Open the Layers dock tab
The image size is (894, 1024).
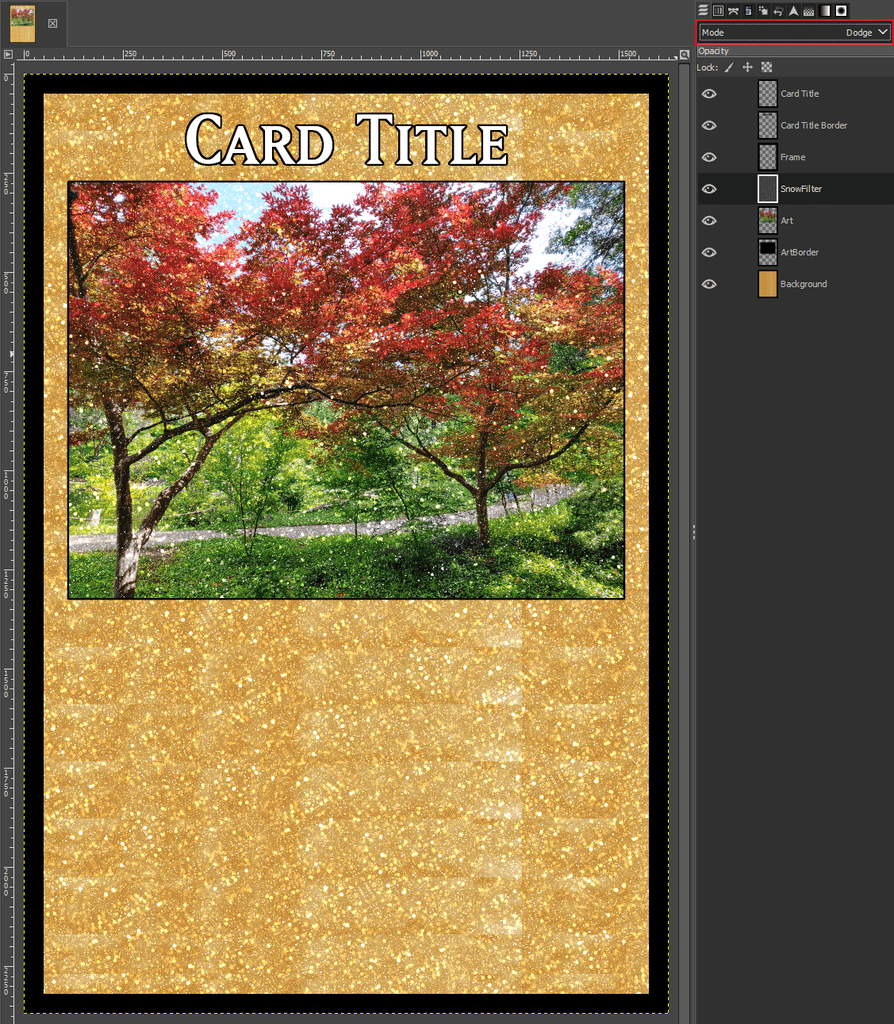[703, 10]
